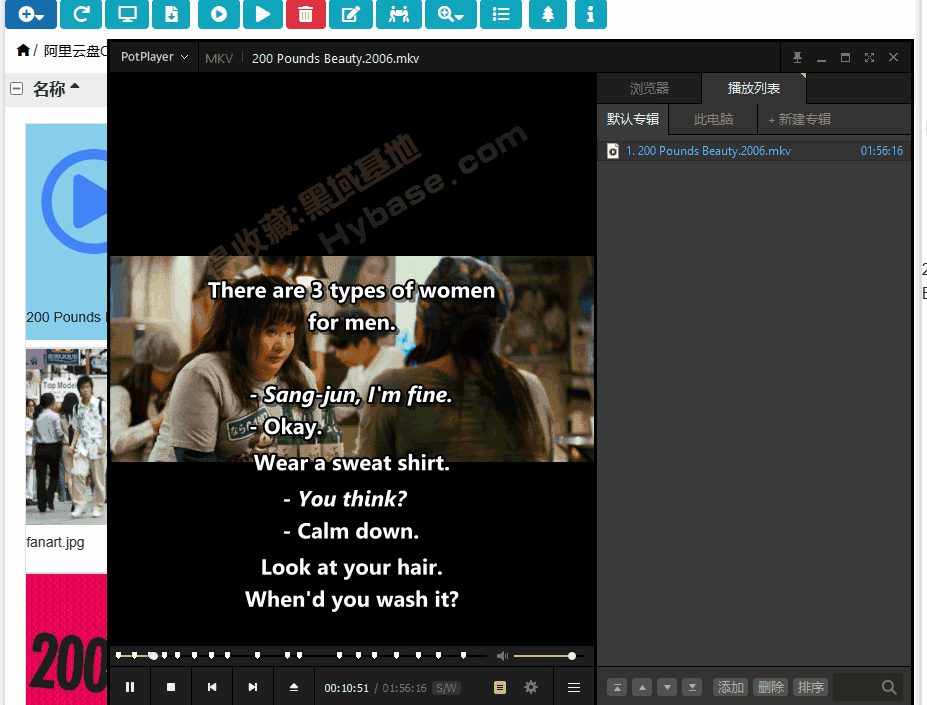
Task: Stop playback in PotPlayer
Action: click(x=171, y=687)
